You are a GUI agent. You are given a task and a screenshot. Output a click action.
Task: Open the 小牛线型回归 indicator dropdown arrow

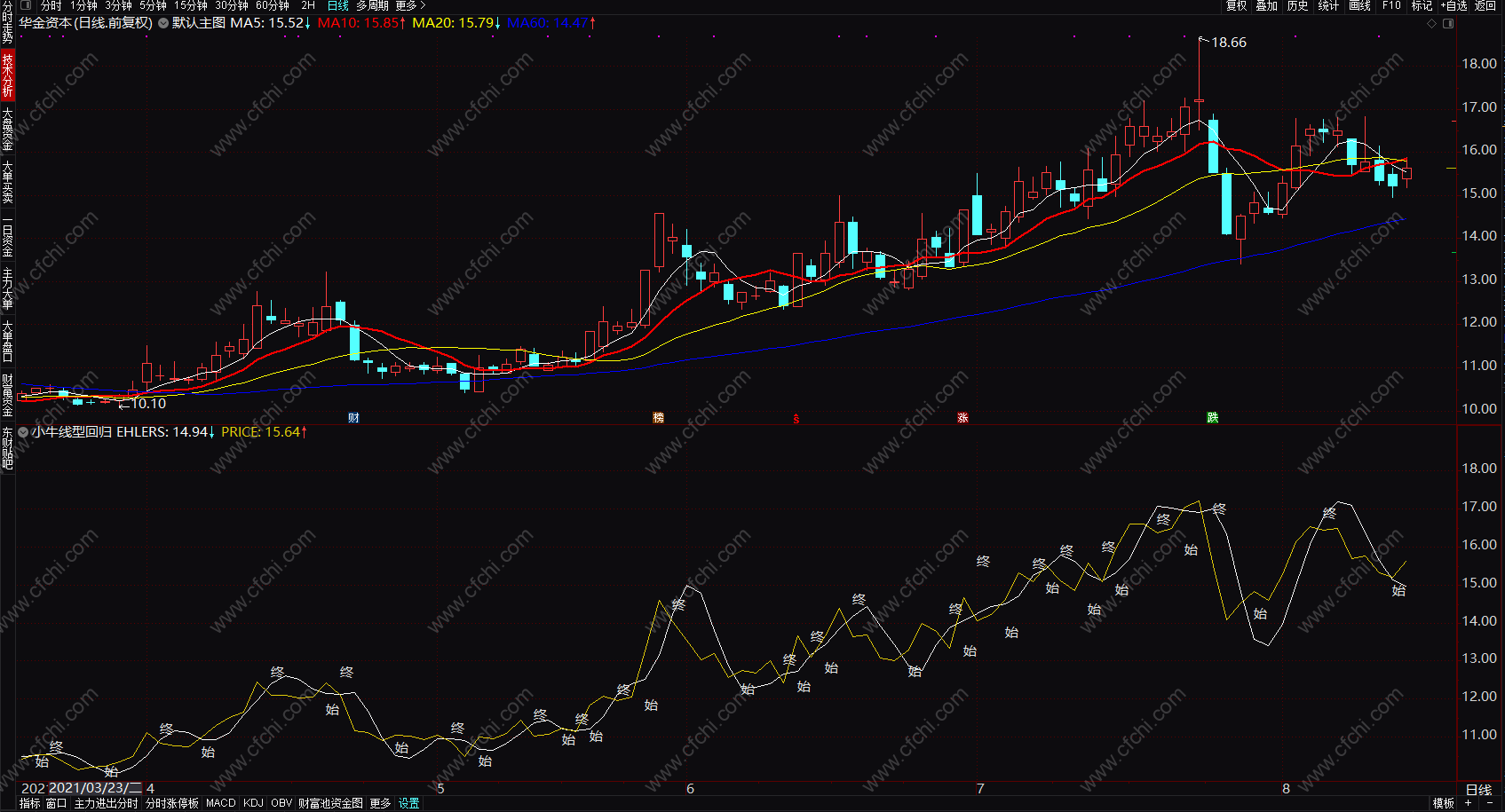coord(23,432)
